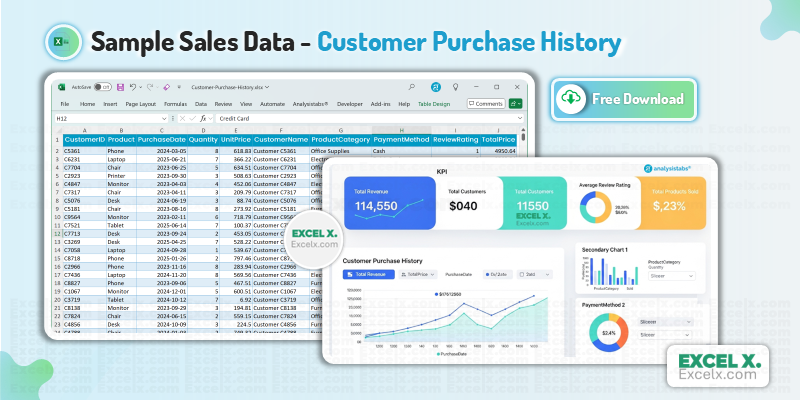Click the Enter checkmark in formula bar
Screen dimensions: 800x400
(x=192, y=118)
